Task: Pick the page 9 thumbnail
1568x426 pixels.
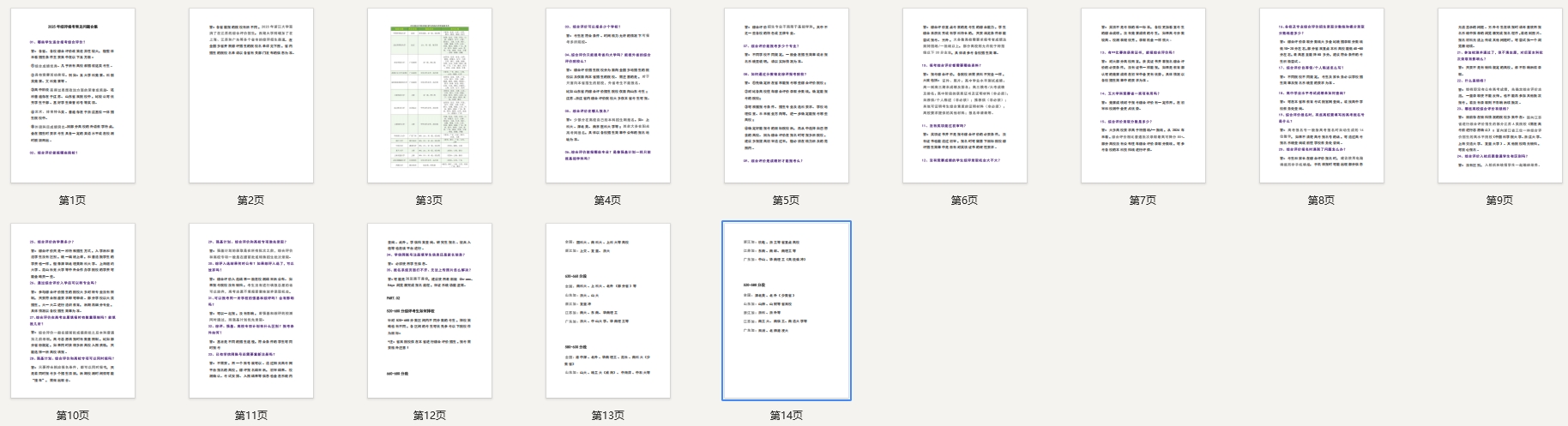Action: coord(1500,96)
